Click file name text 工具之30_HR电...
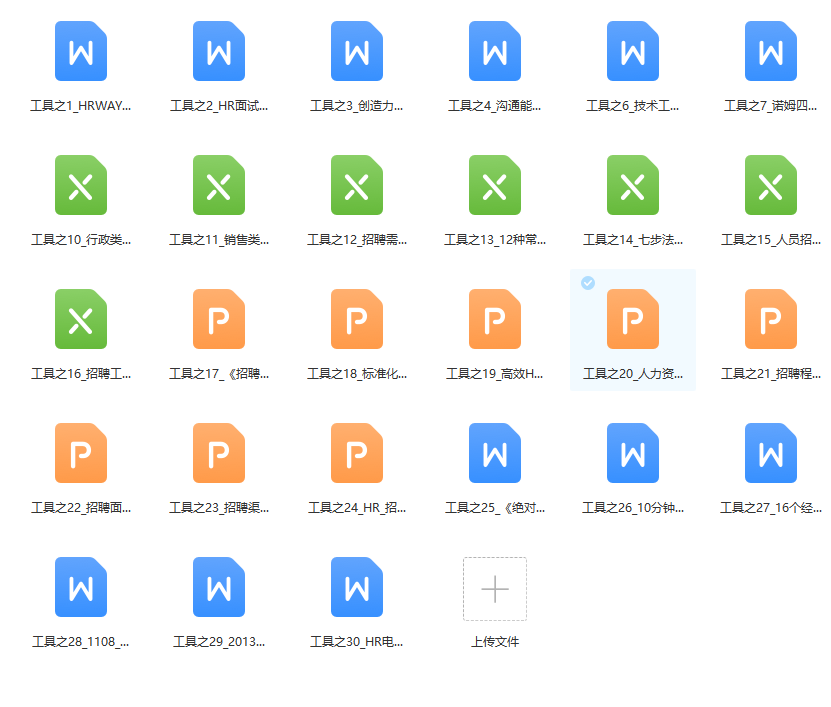The image size is (831, 707). pos(357,642)
